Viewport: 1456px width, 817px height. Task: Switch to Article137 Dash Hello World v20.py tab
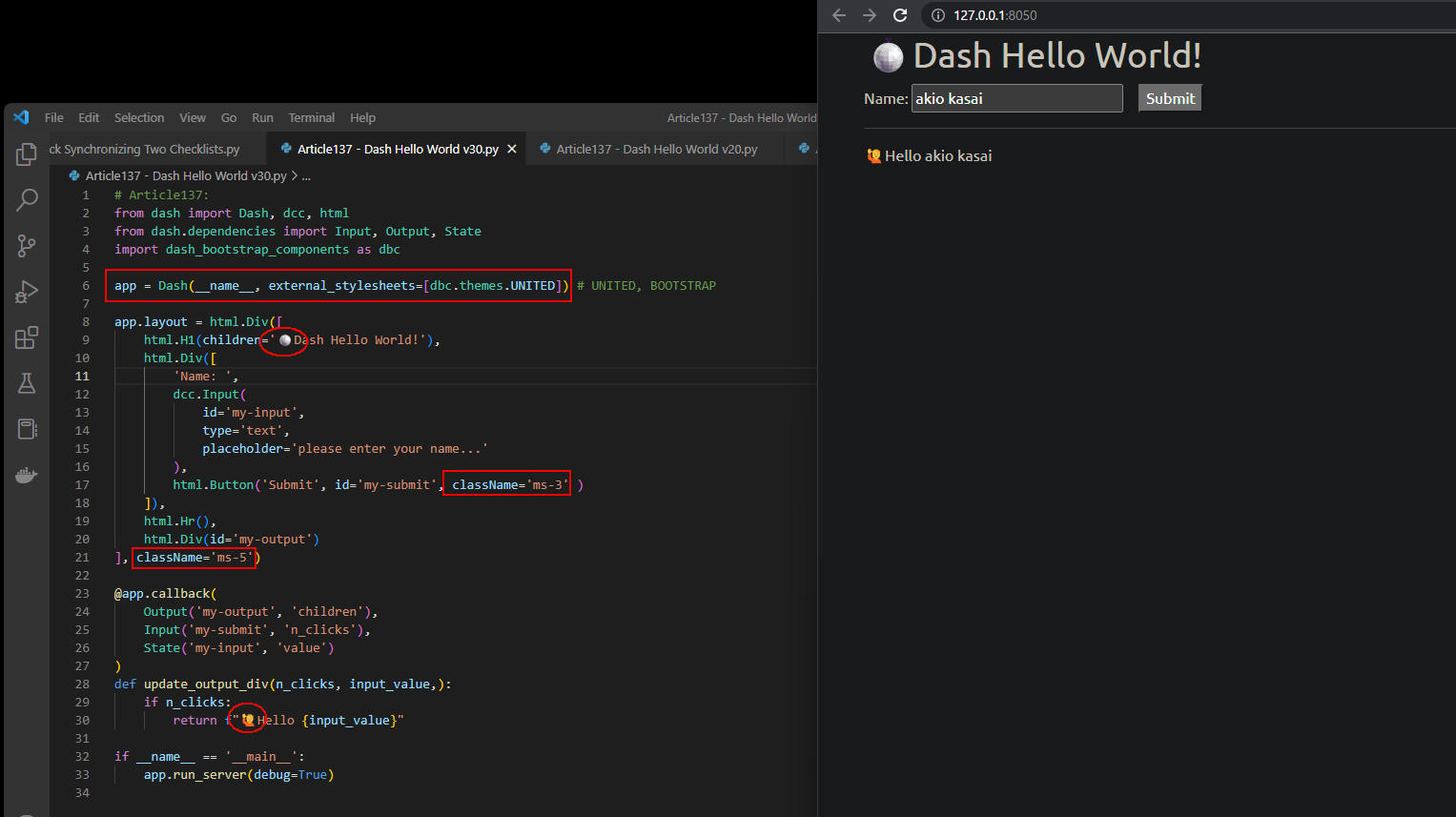point(656,149)
